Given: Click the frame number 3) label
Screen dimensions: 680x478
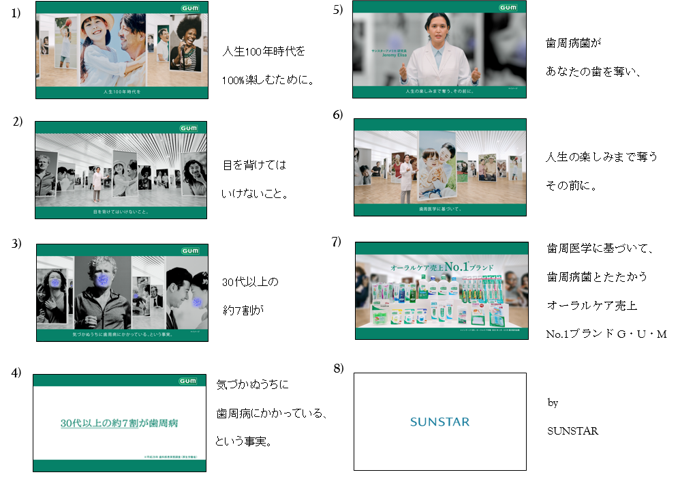Looking at the screenshot, I should (16, 243).
